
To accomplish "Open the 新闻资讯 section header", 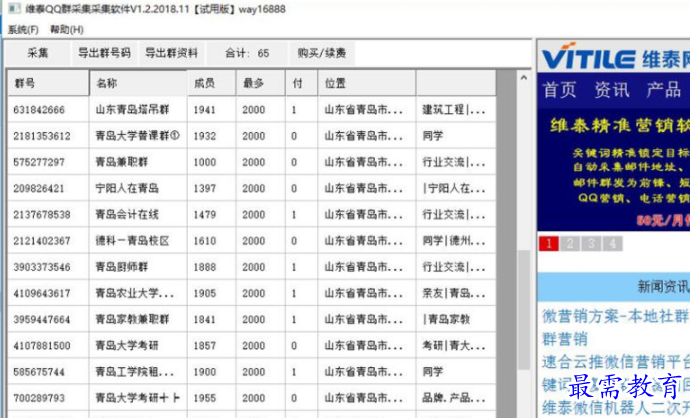I will point(613,287).
